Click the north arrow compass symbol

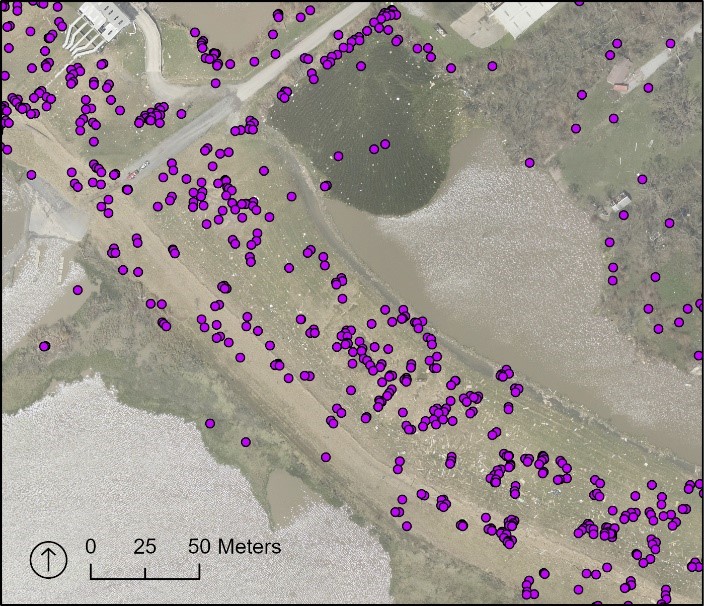pos(48,560)
